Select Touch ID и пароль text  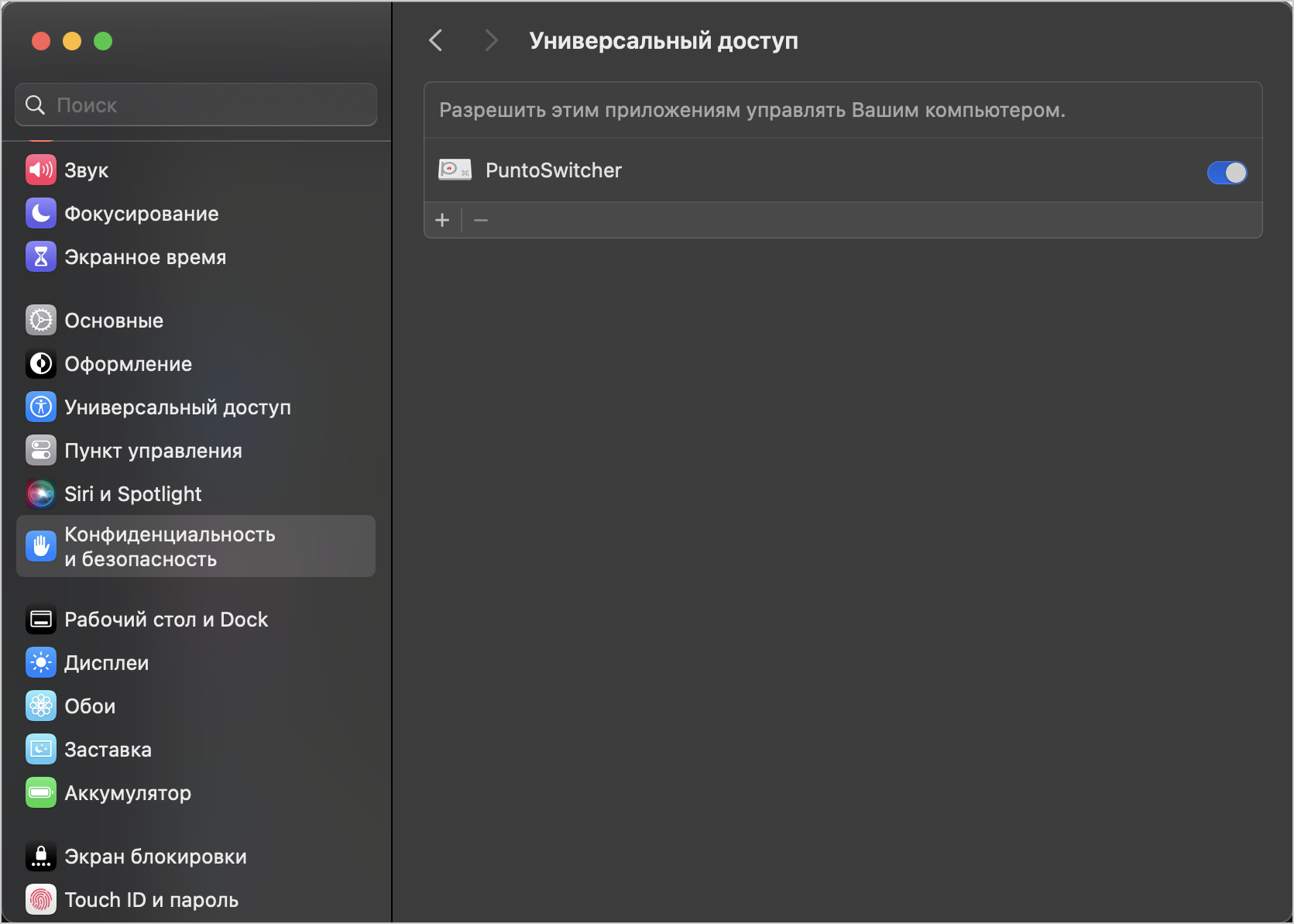[152, 900]
